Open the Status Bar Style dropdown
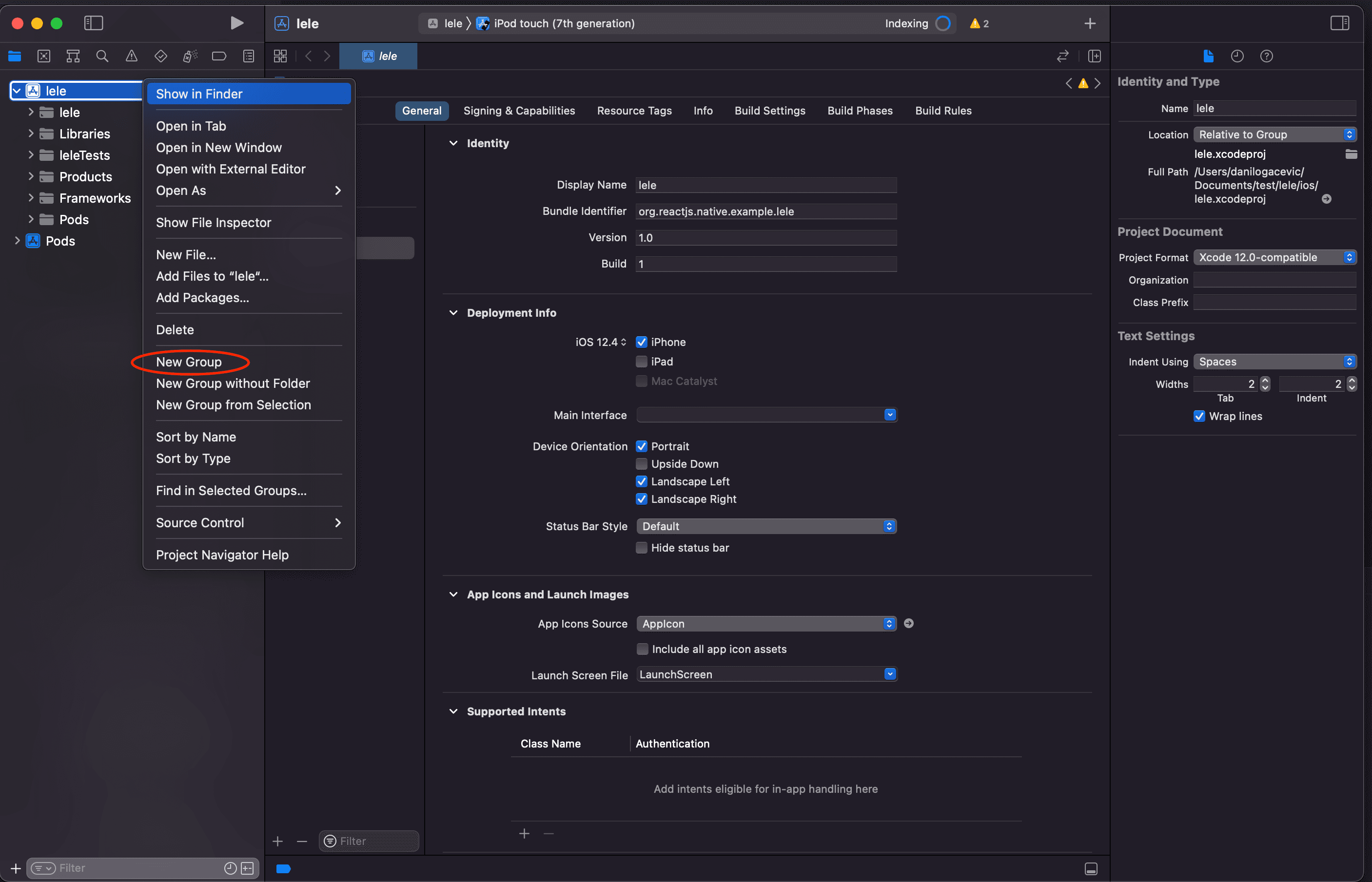Screen dimensions: 1372x882 [766, 526]
